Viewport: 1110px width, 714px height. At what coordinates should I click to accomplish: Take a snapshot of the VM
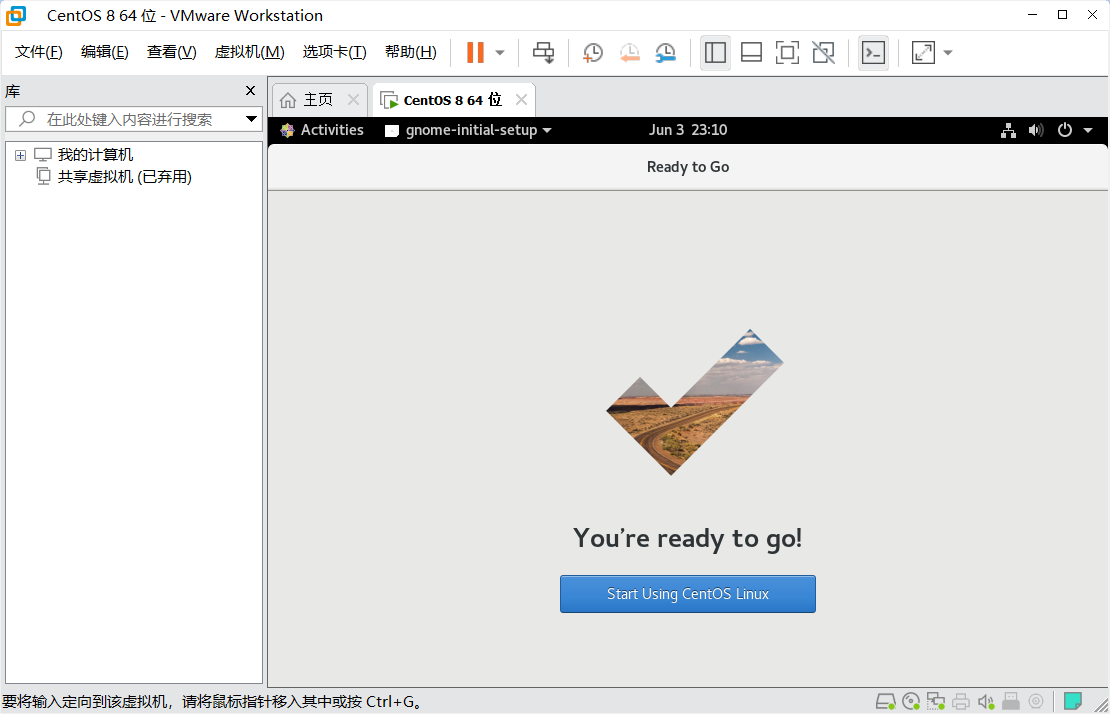click(593, 52)
